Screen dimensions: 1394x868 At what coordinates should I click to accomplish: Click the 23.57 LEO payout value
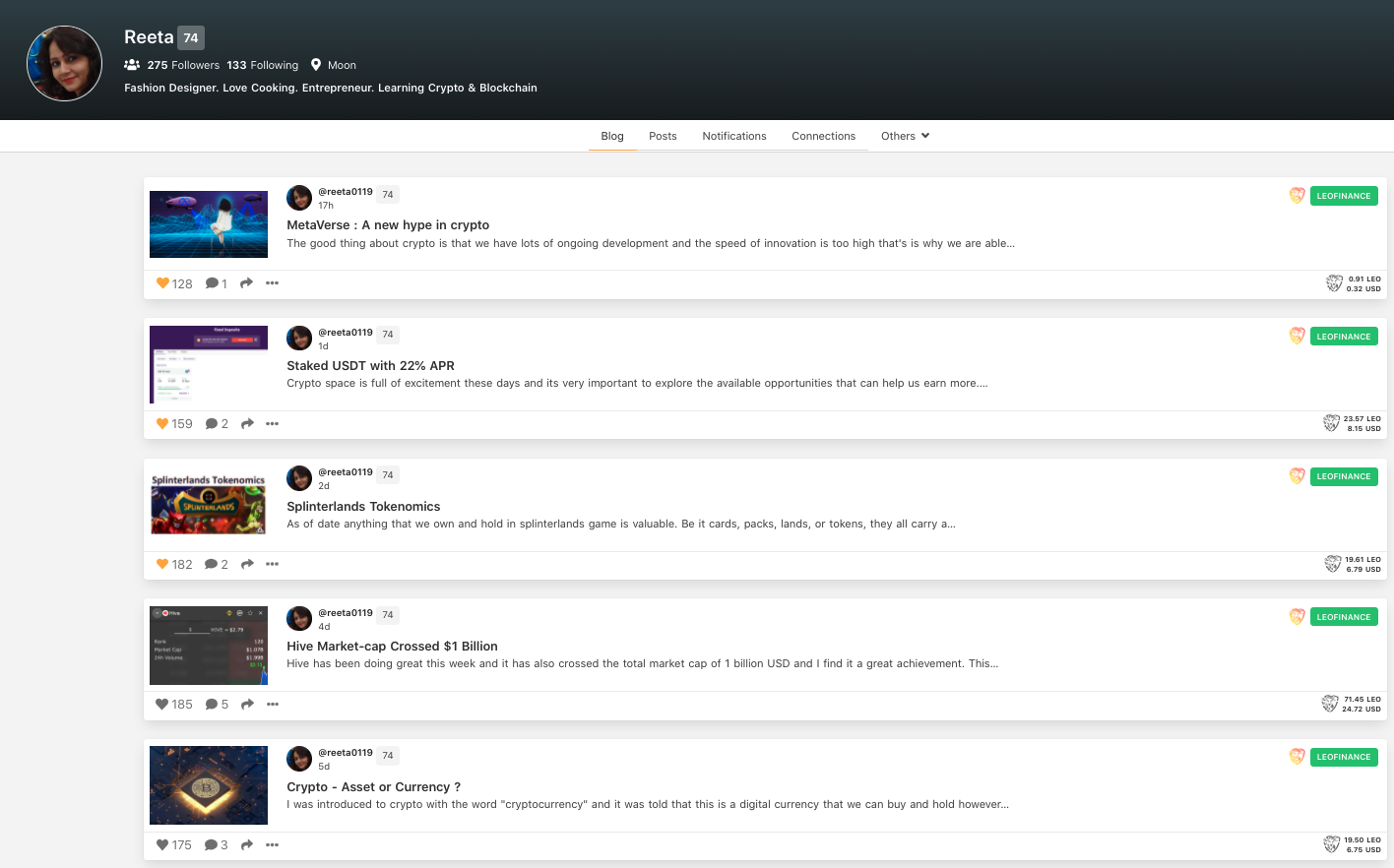[x=1362, y=419]
